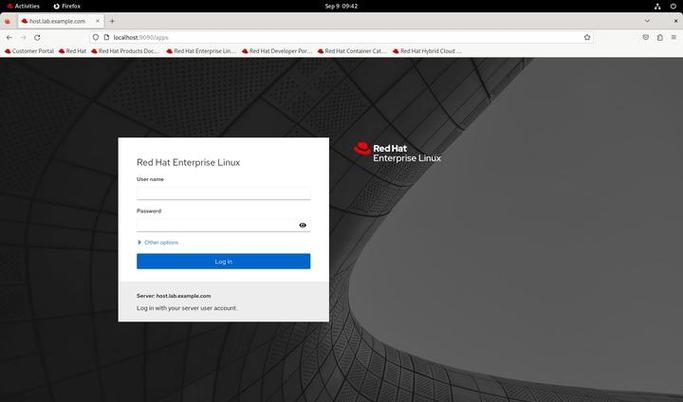Click the Server: host.lab.example.com text
Image resolution: width=683 pixels, height=402 pixels.
174,296
